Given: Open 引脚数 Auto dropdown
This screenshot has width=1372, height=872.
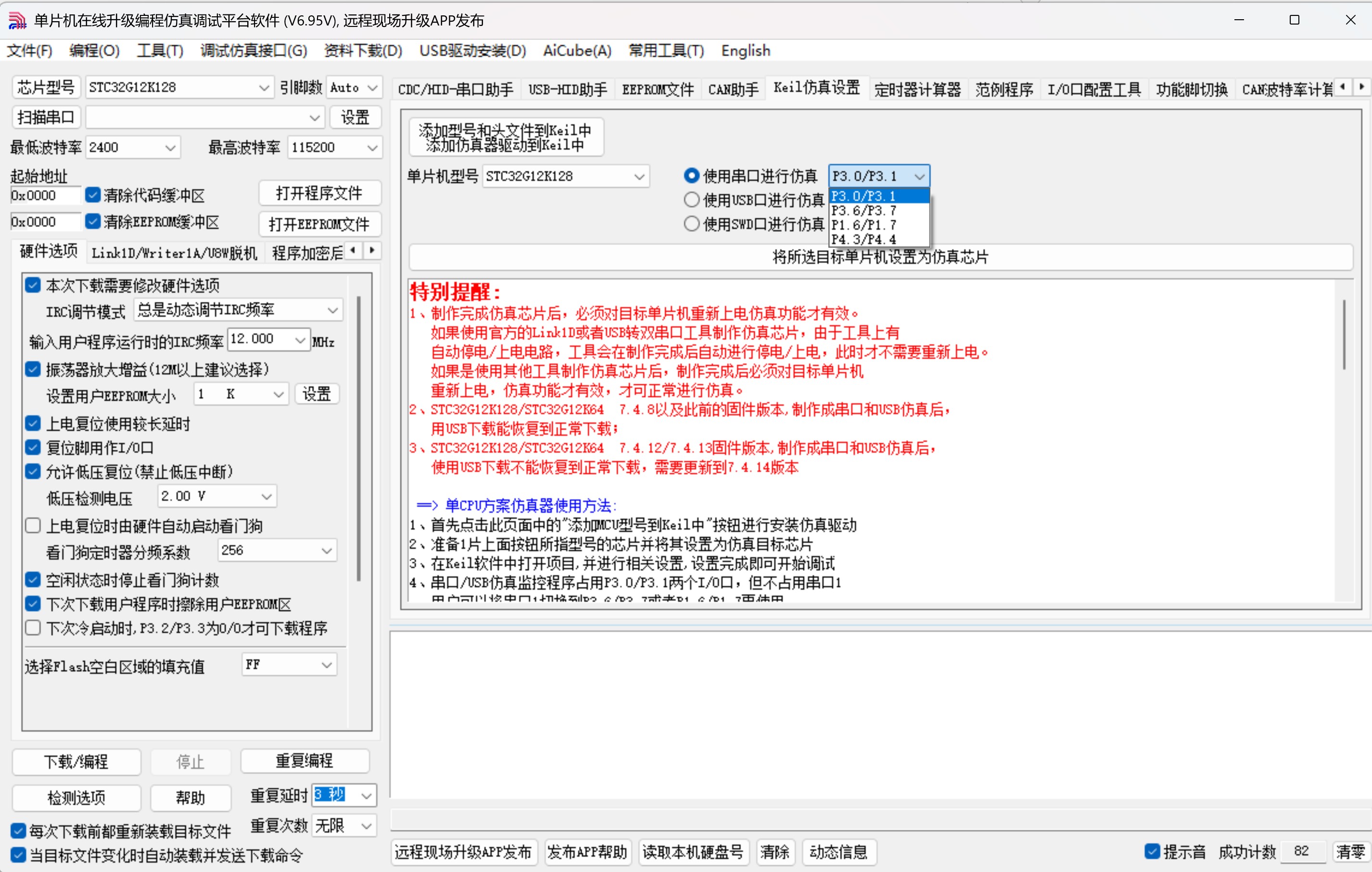Looking at the screenshot, I should (x=355, y=88).
